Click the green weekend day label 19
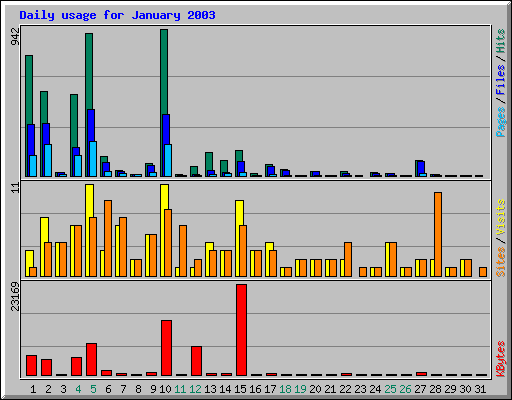 [x=300, y=389]
